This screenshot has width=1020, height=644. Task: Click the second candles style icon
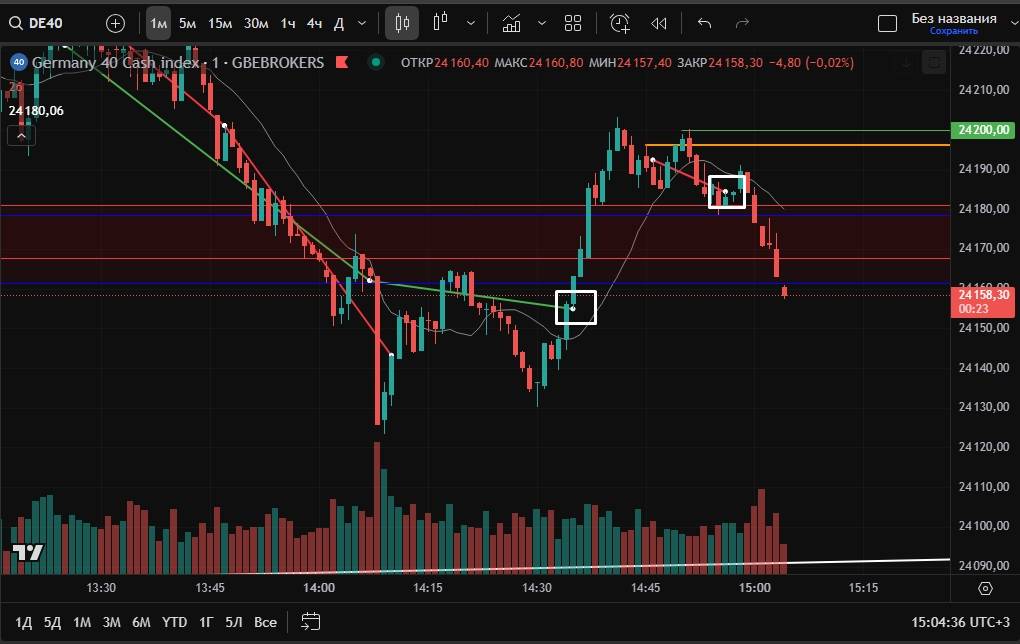[x=441, y=23]
